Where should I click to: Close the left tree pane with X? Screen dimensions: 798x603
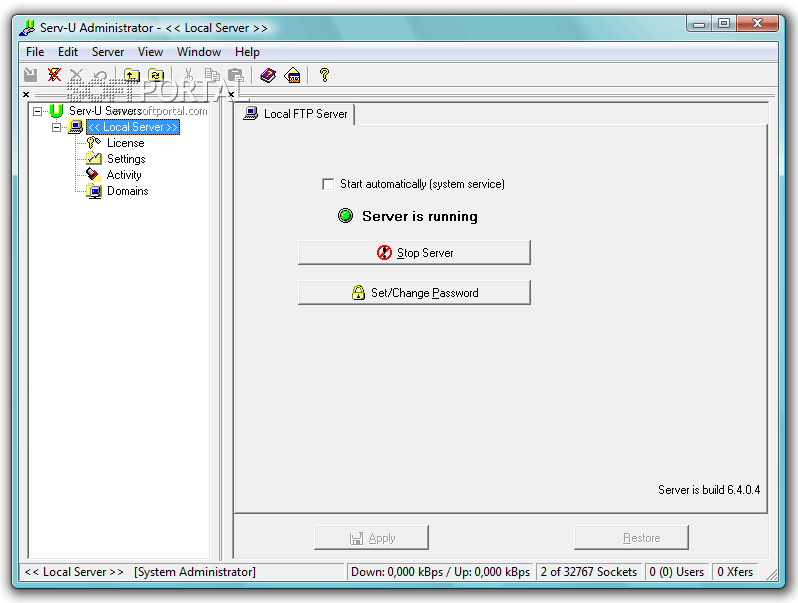[x=26, y=95]
